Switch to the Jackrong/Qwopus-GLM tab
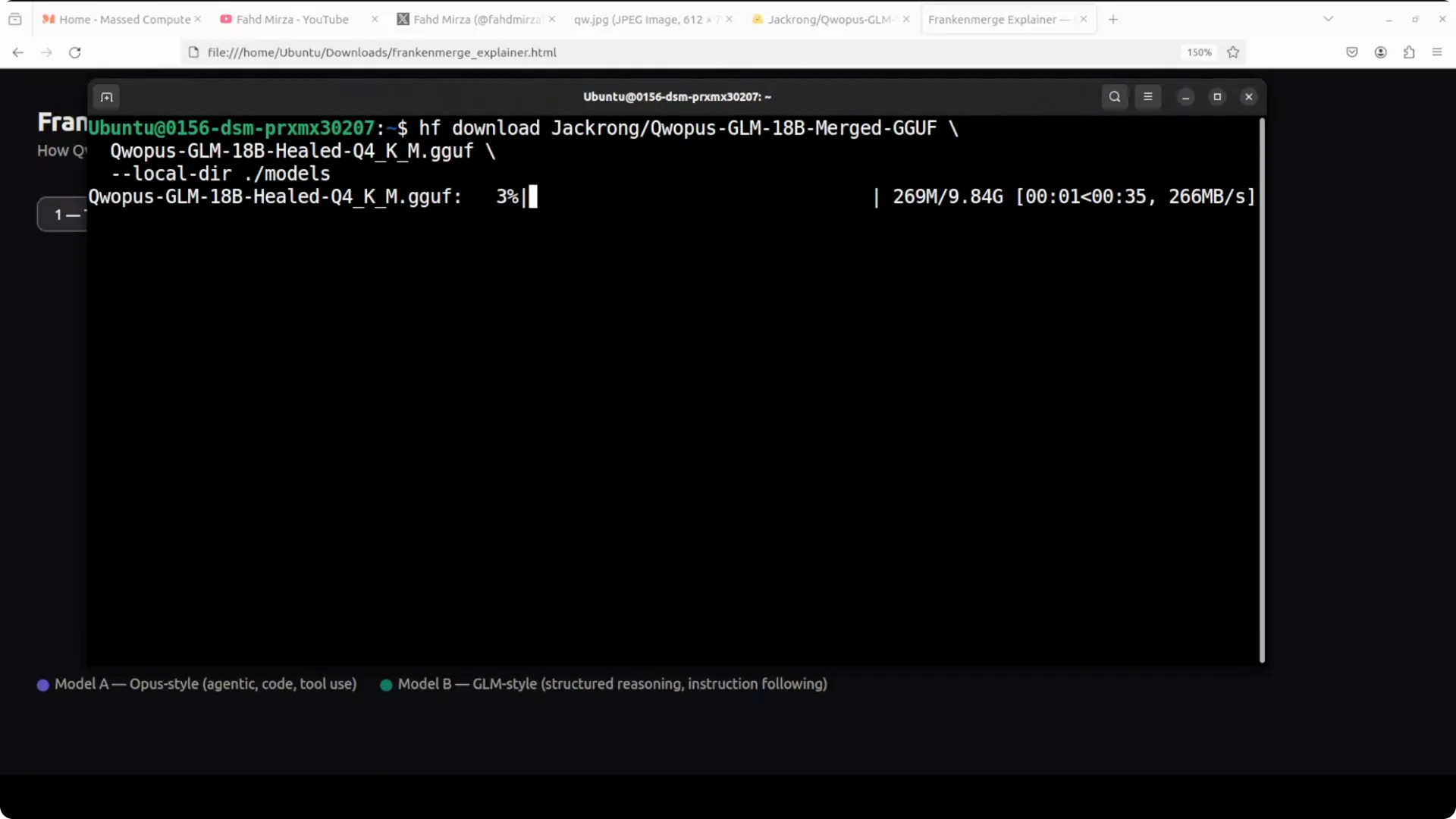 822,20
